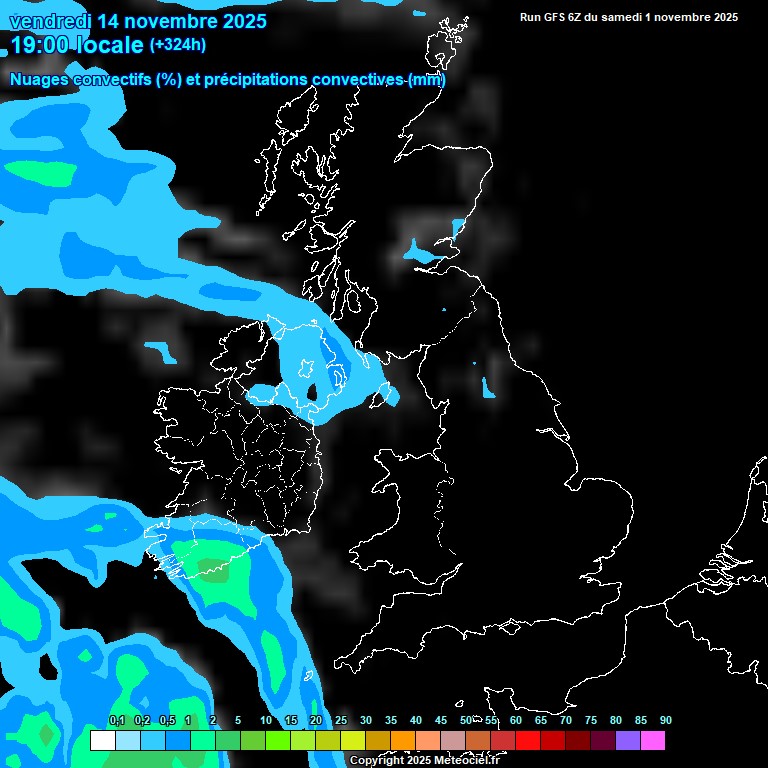
Task: Pick the orange legend color swatch
Action: point(403,741)
